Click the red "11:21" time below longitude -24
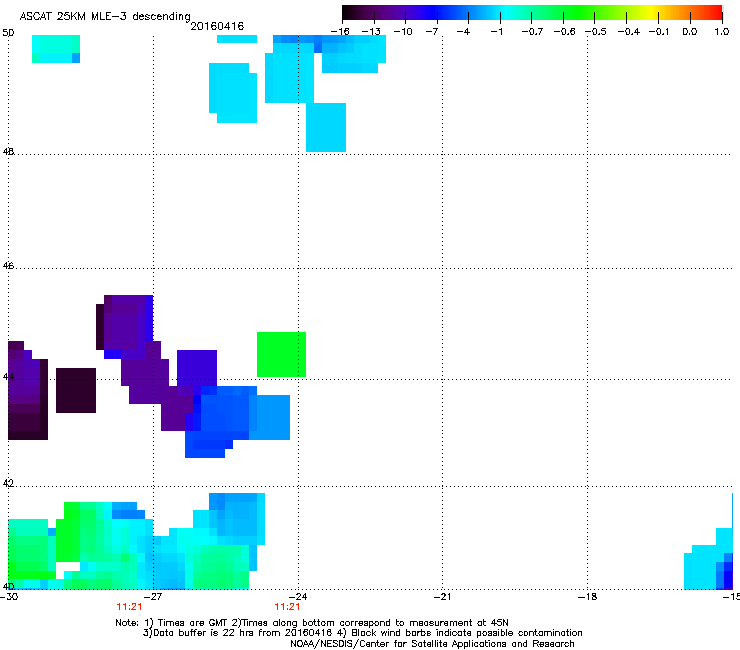This screenshot has width=740, height=650. click(287, 607)
